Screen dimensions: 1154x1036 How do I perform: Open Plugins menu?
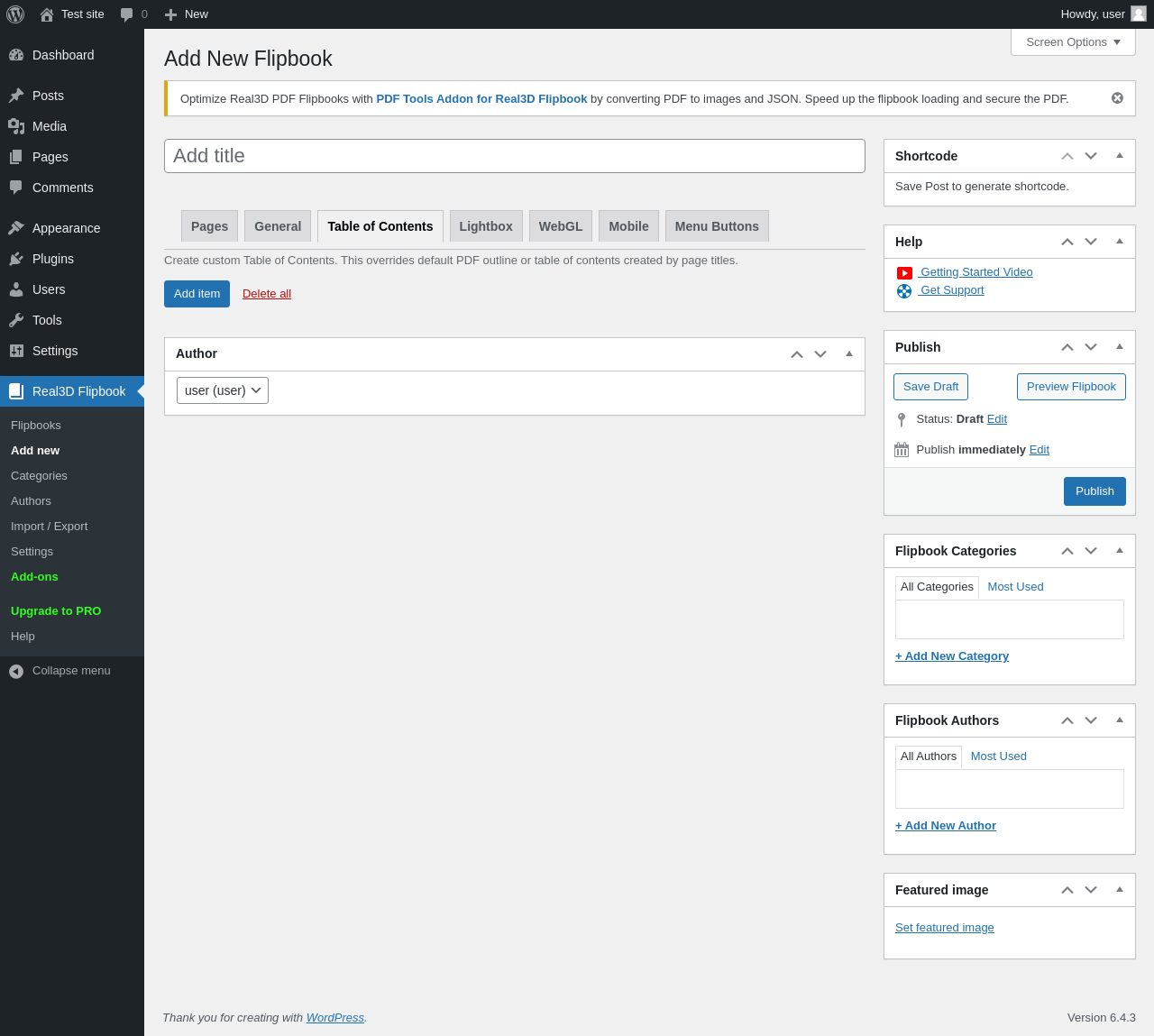point(72,259)
